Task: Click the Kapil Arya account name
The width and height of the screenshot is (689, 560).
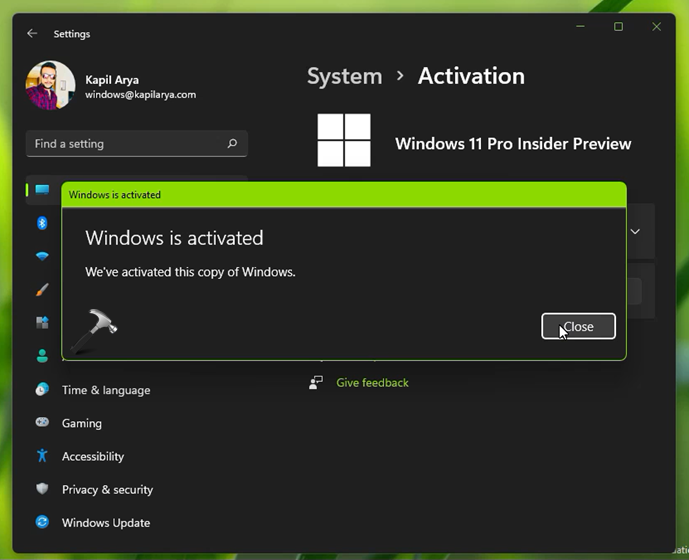Action: (112, 80)
